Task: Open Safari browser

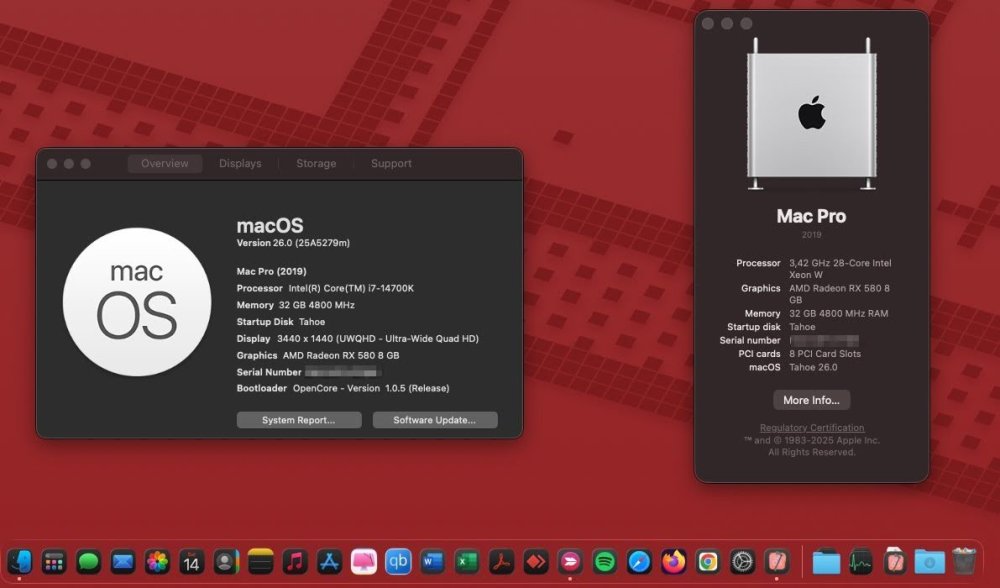Action: coord(639,562)
